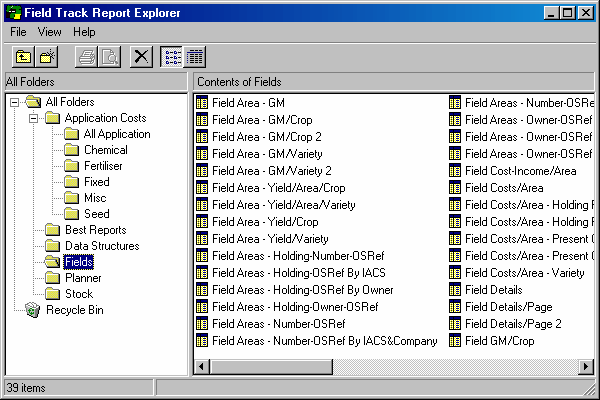The width and height of the screenshot is (600, 400).
Task: Click the Field Cost-Income/Area report icon
Action: tap(455, 170)
